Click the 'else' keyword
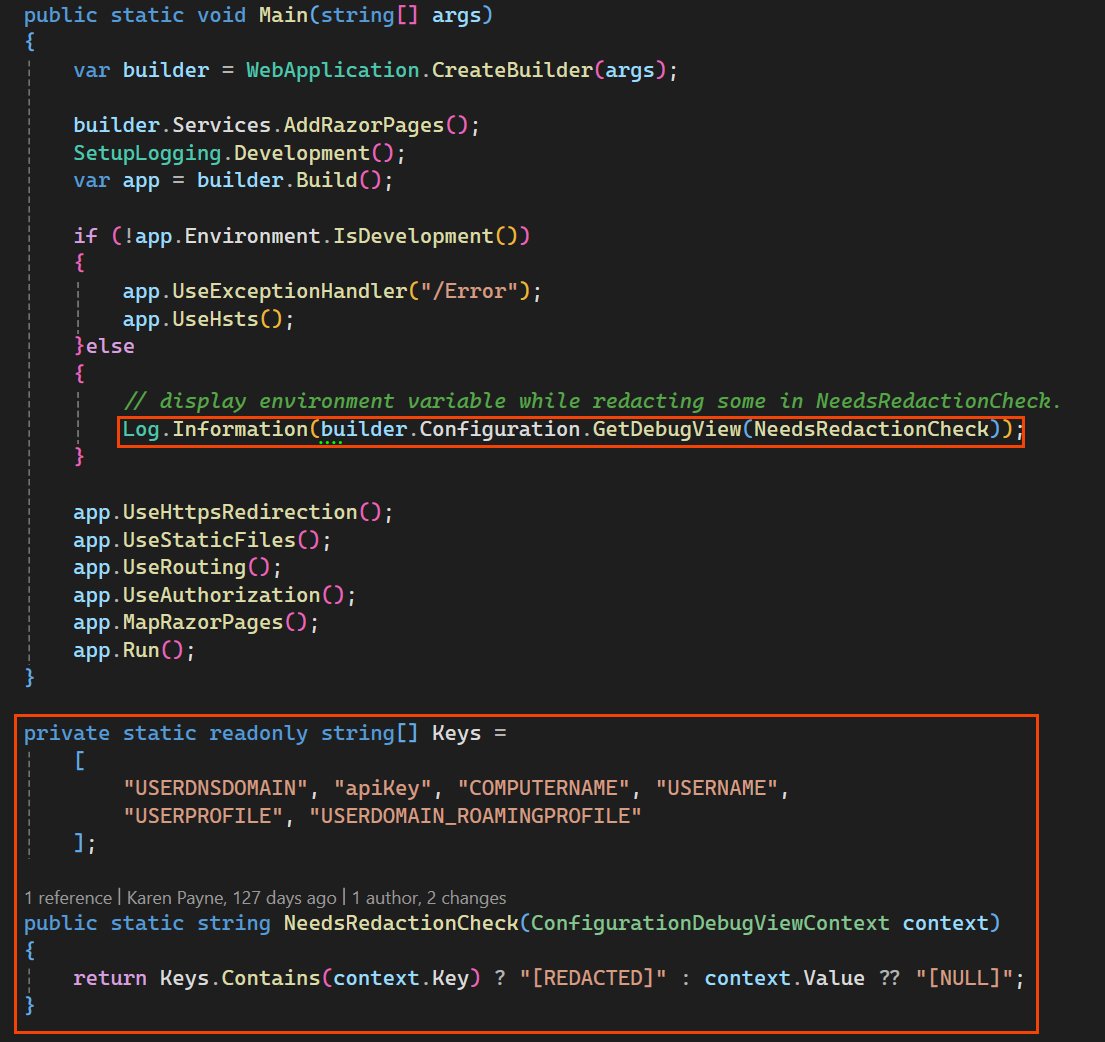Image resolution: width=1105 pixels, height=1042 pixels. (110, 346)
